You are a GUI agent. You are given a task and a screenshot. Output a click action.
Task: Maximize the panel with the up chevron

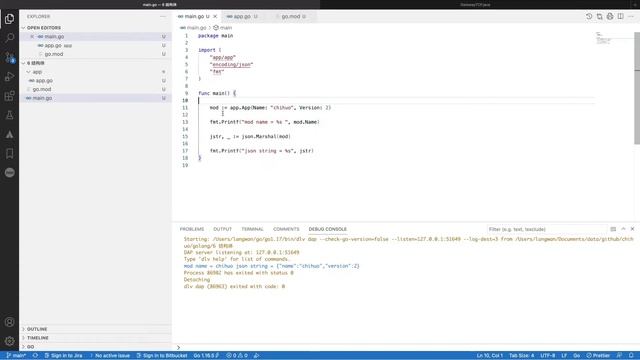[623, 229]
